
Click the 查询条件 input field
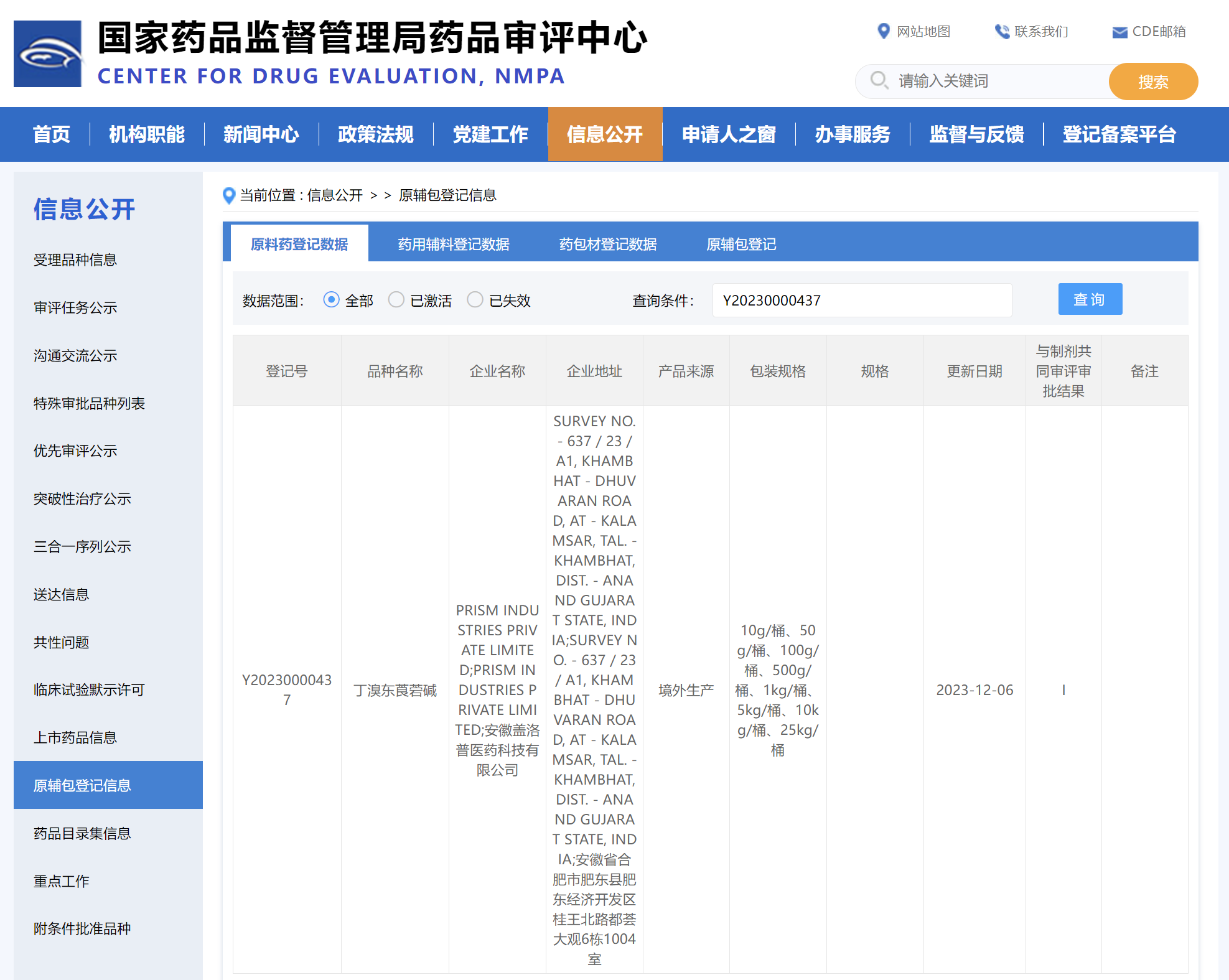861,301
